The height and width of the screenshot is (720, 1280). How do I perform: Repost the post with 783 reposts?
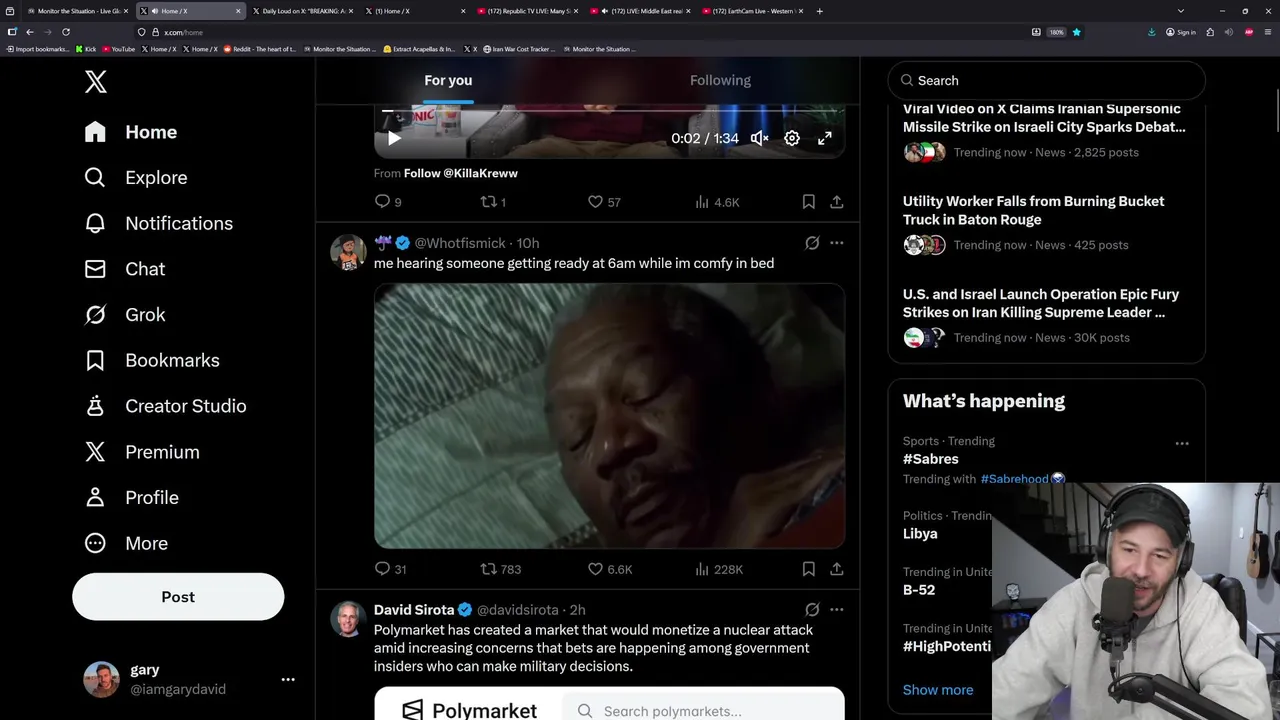pyautogui.click(x=501, y=569)
